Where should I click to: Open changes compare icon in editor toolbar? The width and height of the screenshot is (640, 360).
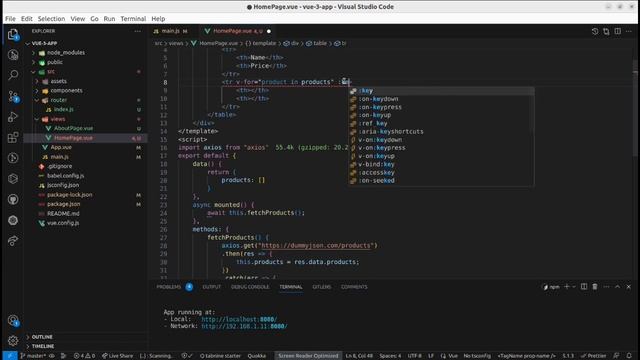606,31
